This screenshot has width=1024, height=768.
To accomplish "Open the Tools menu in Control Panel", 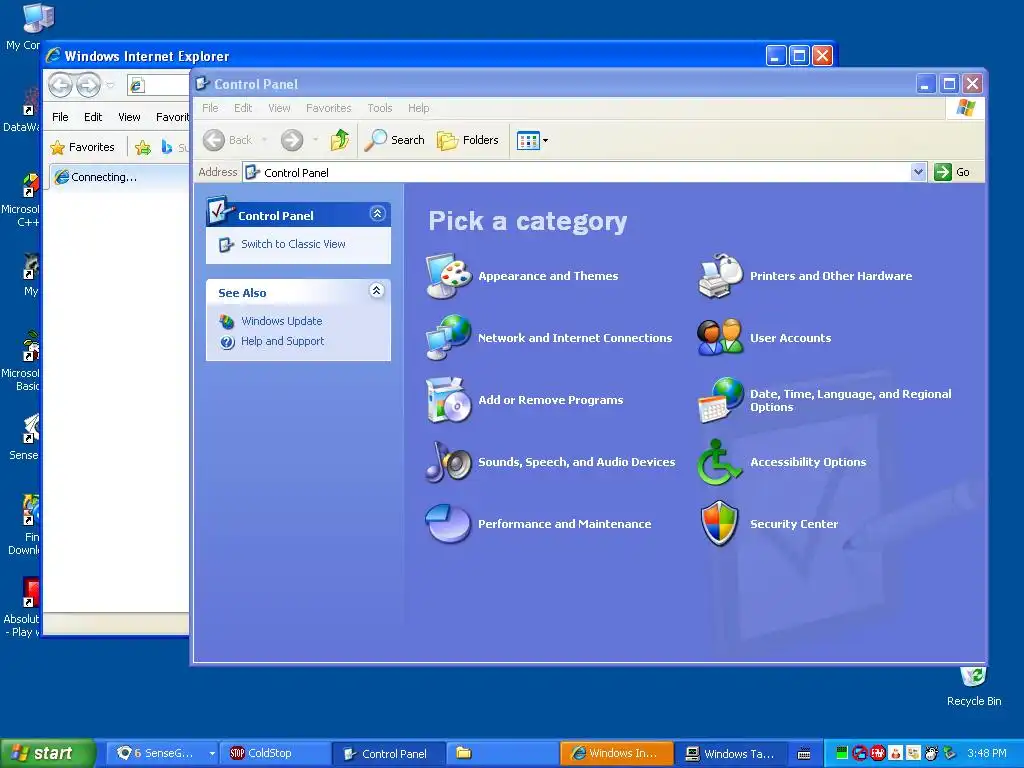I will tap(379, 108).
